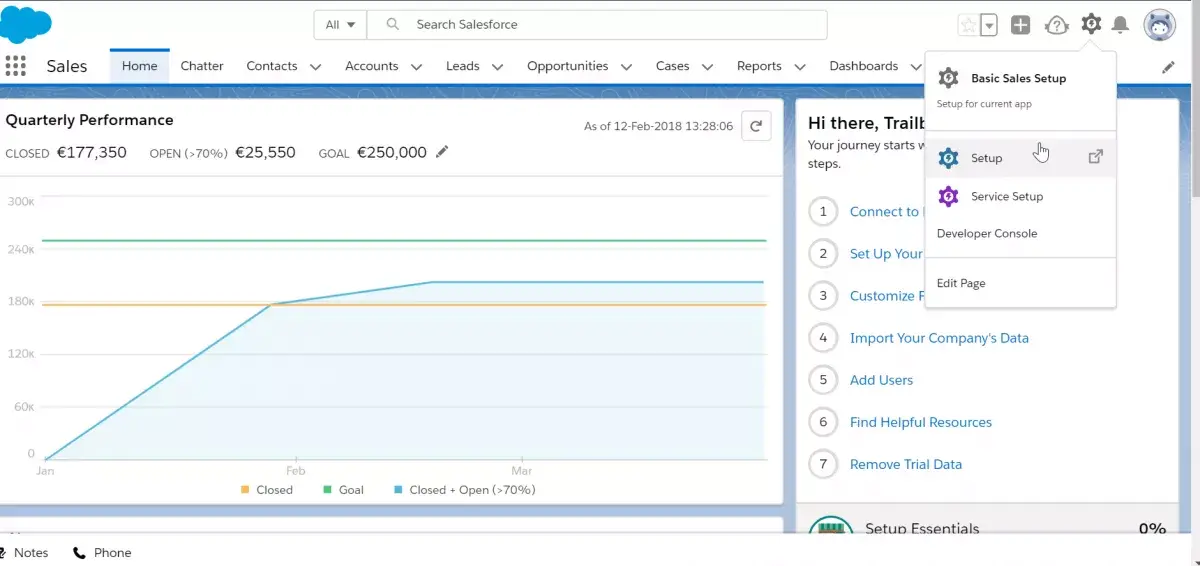Expand the Leads tab chevron
The width and height of the screenshot is (1200, 566).
point(498,67)
